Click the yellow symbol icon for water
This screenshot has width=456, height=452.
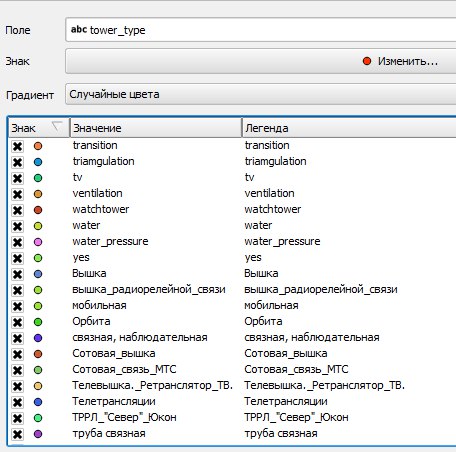[38, 226]
